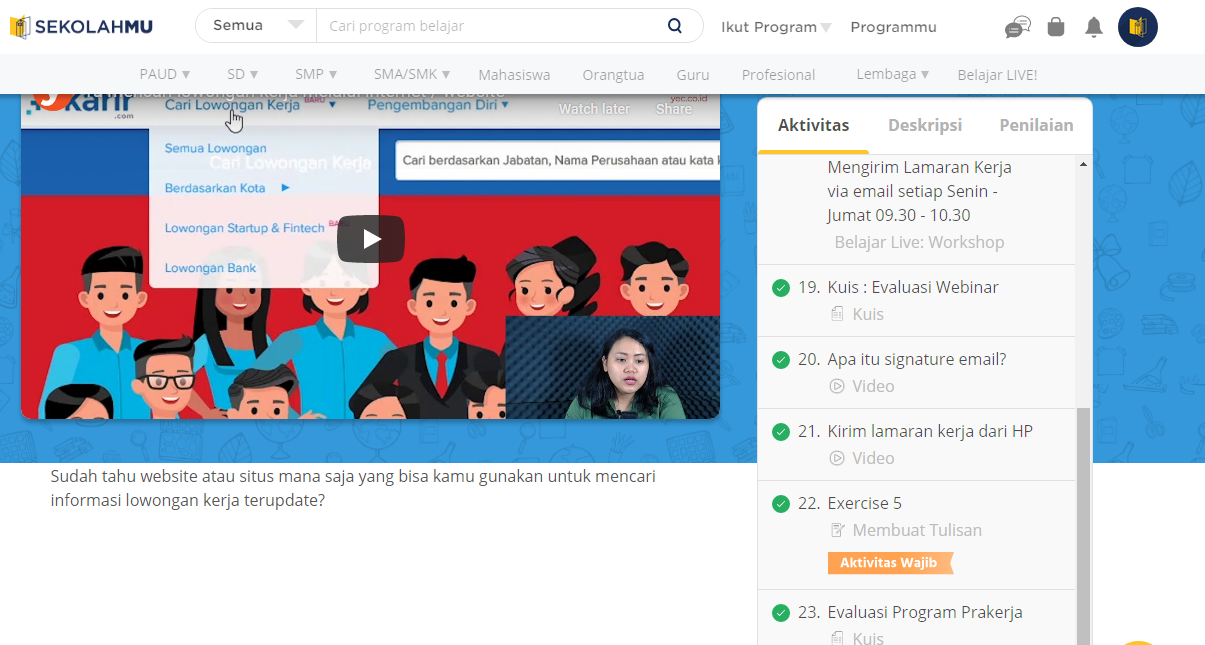The width and height of the screenshot is (1205, 645).
Task: Switch to the Deskripsi tab
Action: point(925,125)
